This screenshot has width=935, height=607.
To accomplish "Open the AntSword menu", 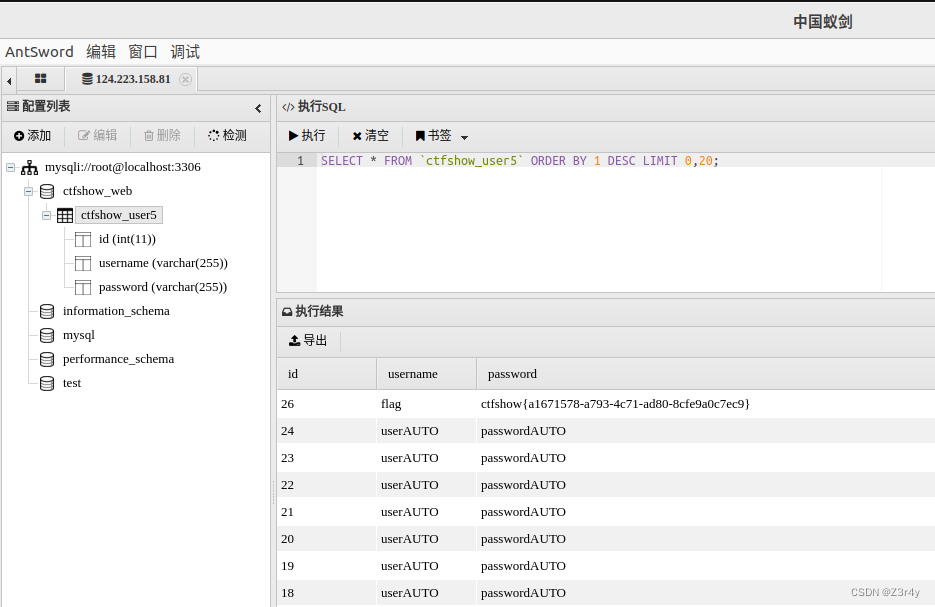I will click(x=39, y=51).
